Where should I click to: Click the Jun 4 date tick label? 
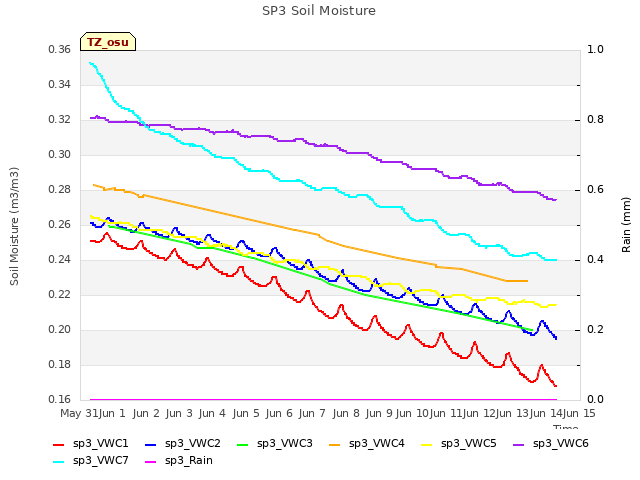tap(212, 413)
